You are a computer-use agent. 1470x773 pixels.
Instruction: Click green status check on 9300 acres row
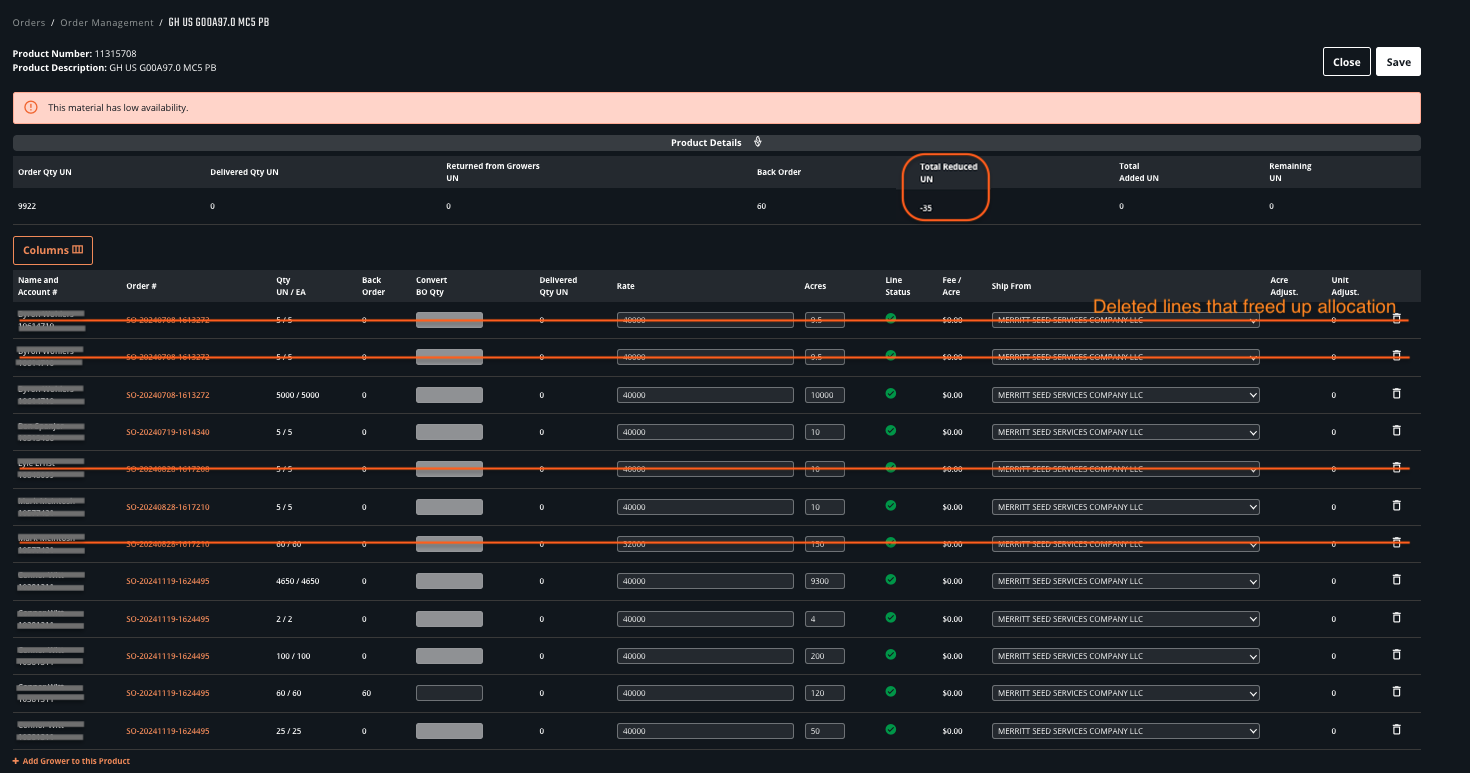tap(891, 579)
